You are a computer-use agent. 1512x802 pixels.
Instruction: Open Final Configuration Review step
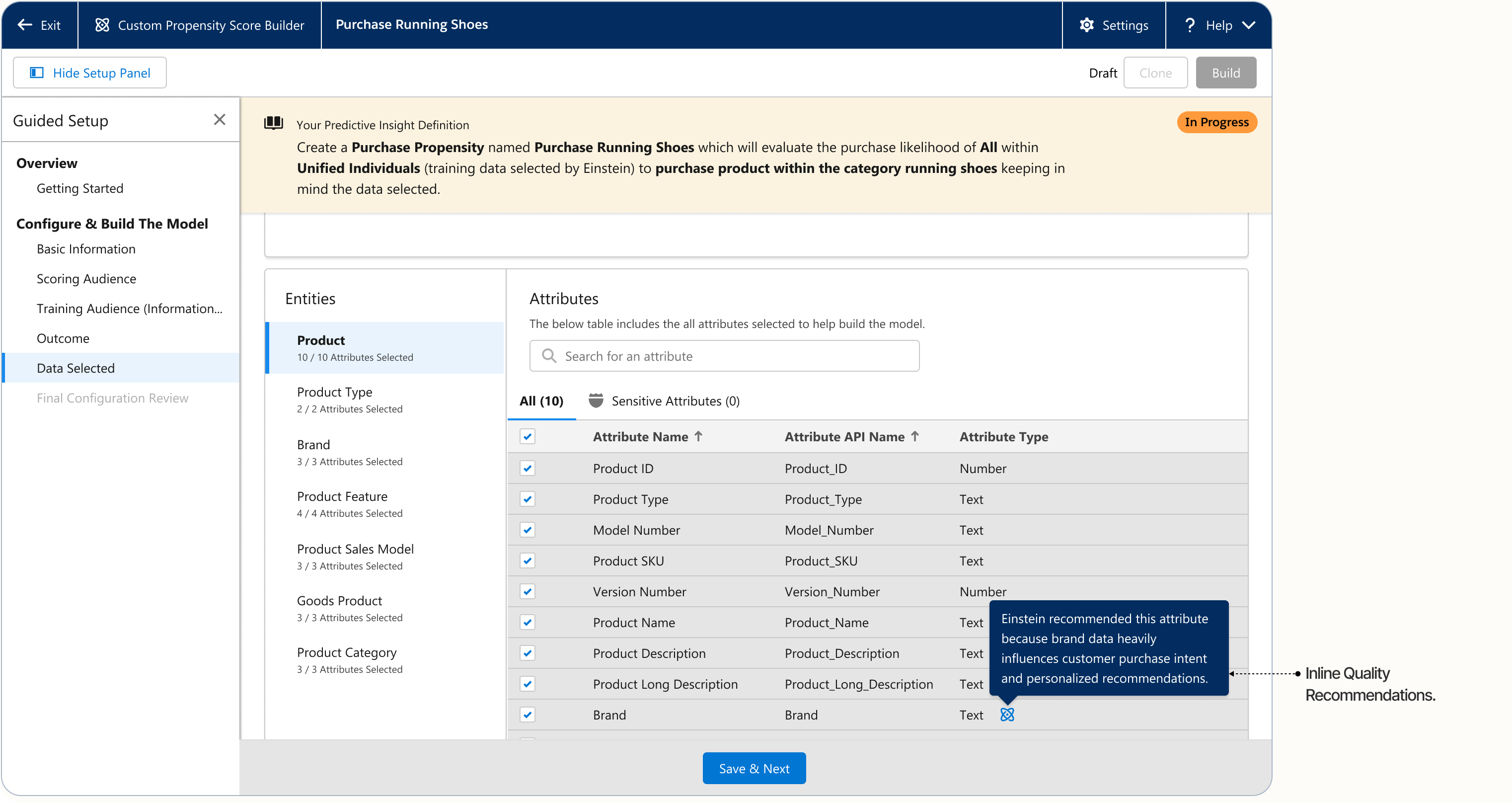click(112, 398)
